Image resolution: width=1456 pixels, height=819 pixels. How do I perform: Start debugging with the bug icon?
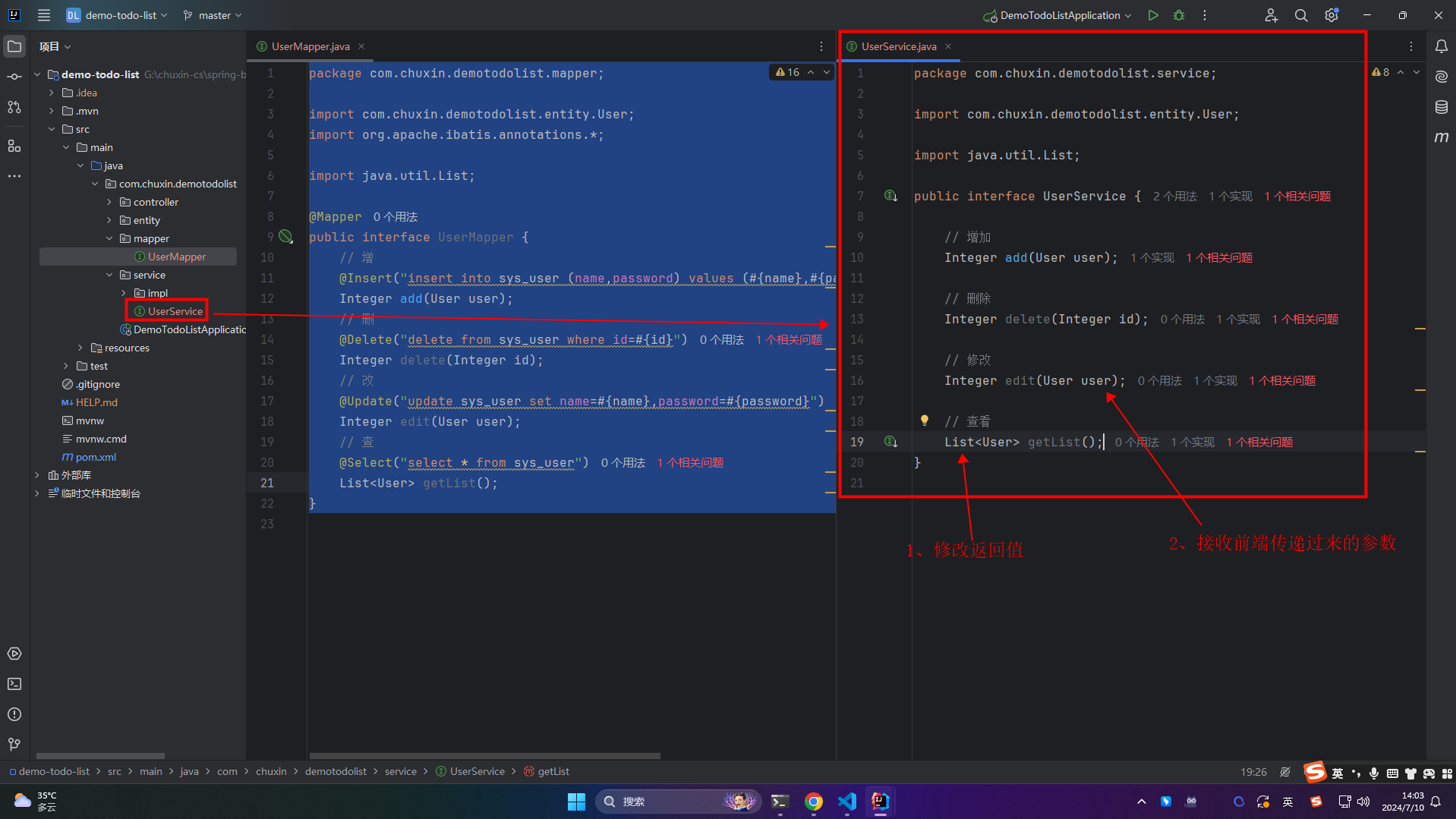click(1179, 15)
